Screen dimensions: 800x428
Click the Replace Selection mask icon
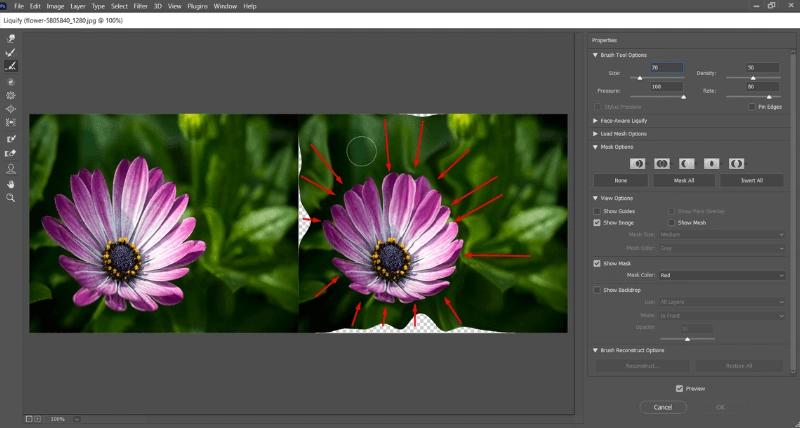point(637,163)
